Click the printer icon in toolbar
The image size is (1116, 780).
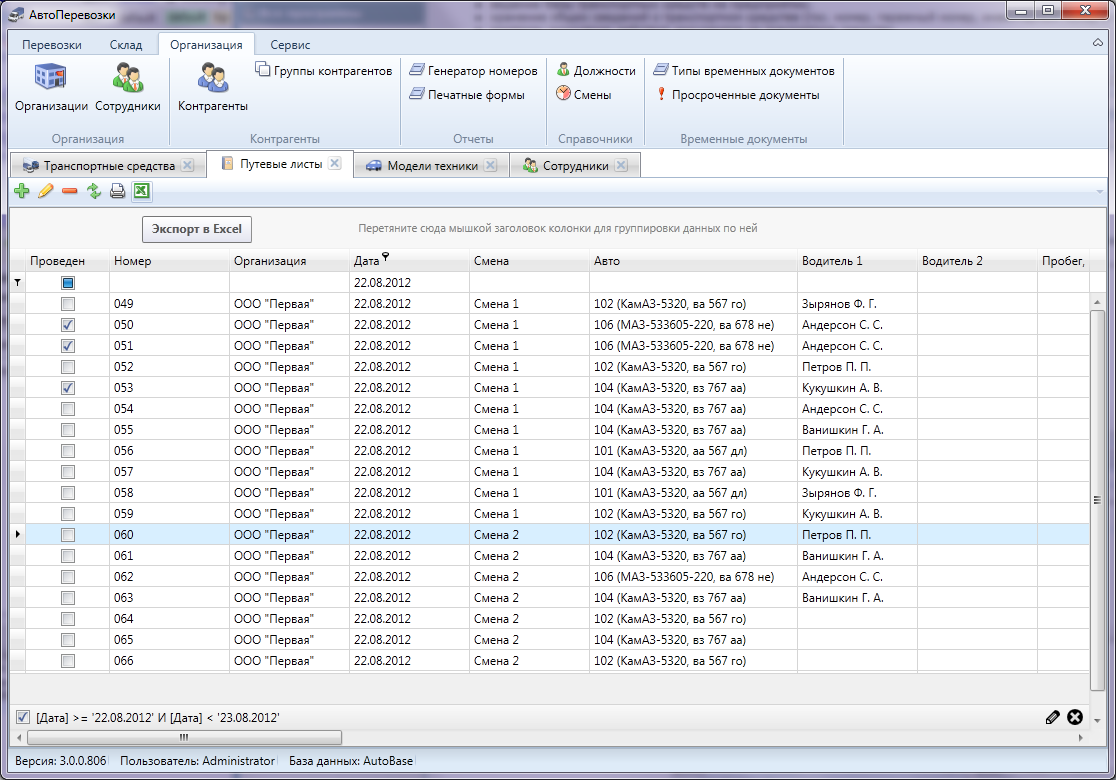pos(117,191)
